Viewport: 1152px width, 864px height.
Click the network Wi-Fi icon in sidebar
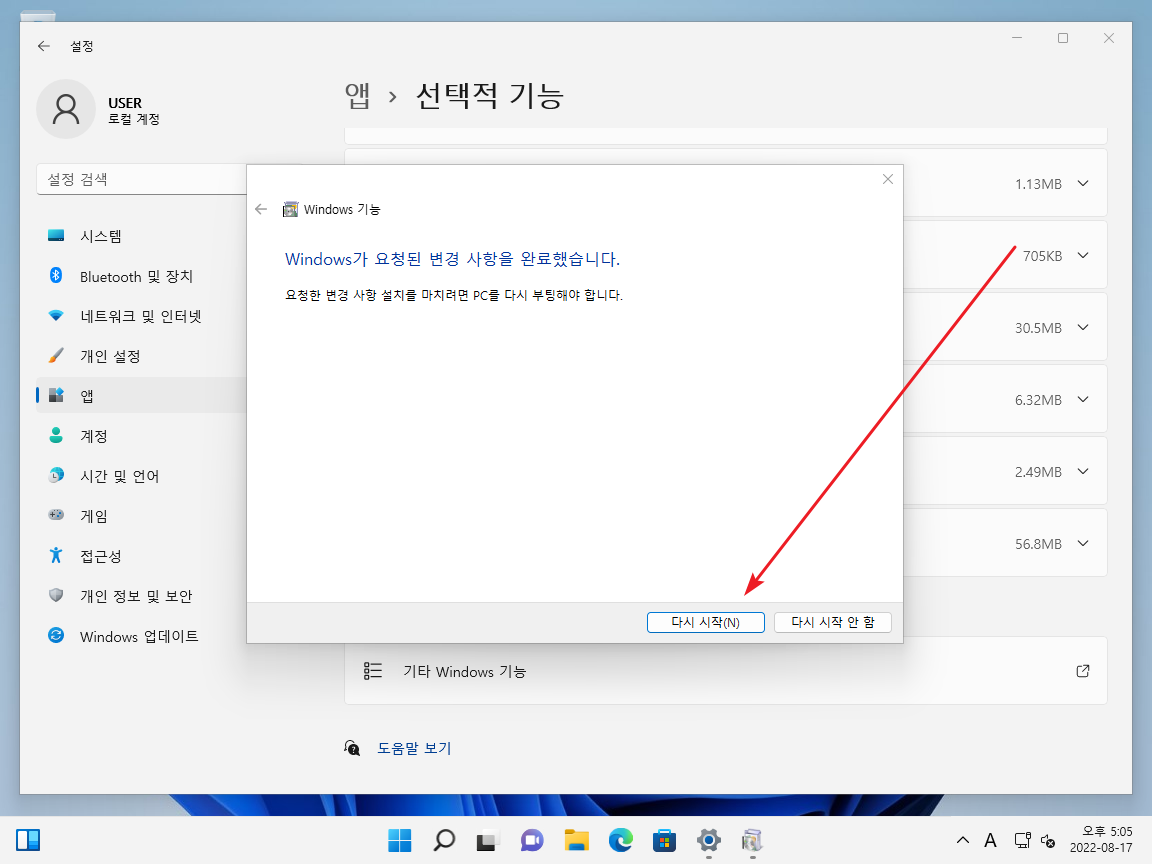pos(56,315)
